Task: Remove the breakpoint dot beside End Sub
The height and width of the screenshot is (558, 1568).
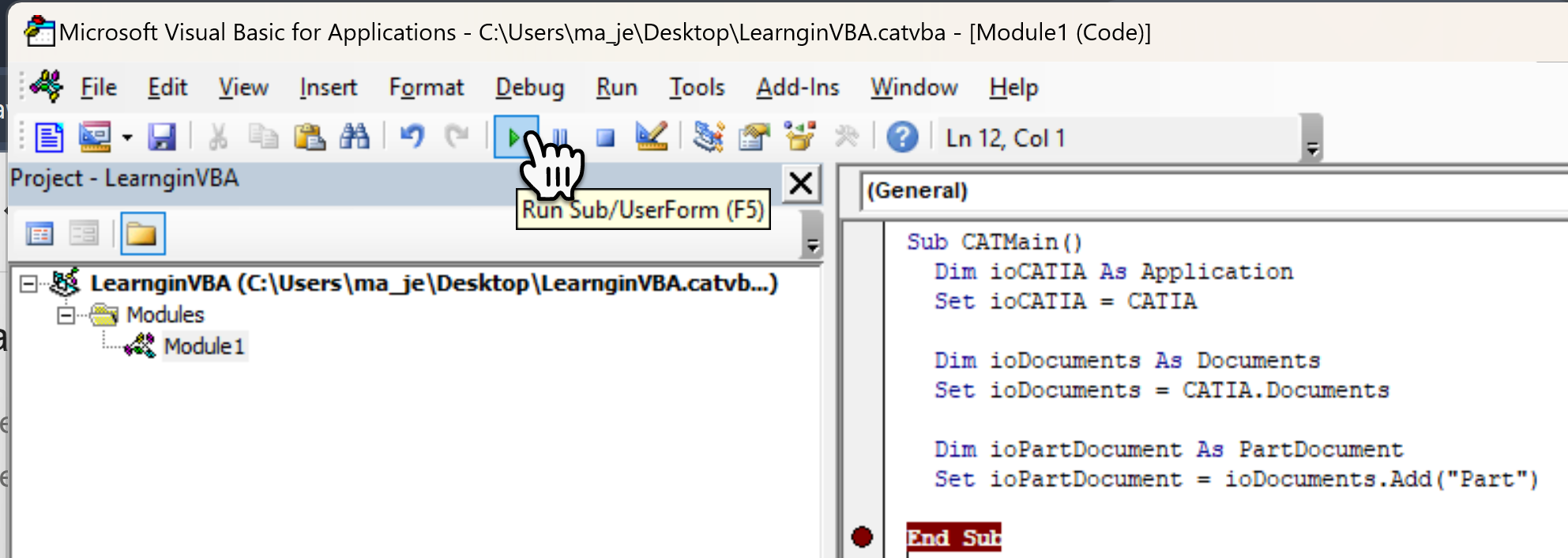Action: (x=862, y=537)
